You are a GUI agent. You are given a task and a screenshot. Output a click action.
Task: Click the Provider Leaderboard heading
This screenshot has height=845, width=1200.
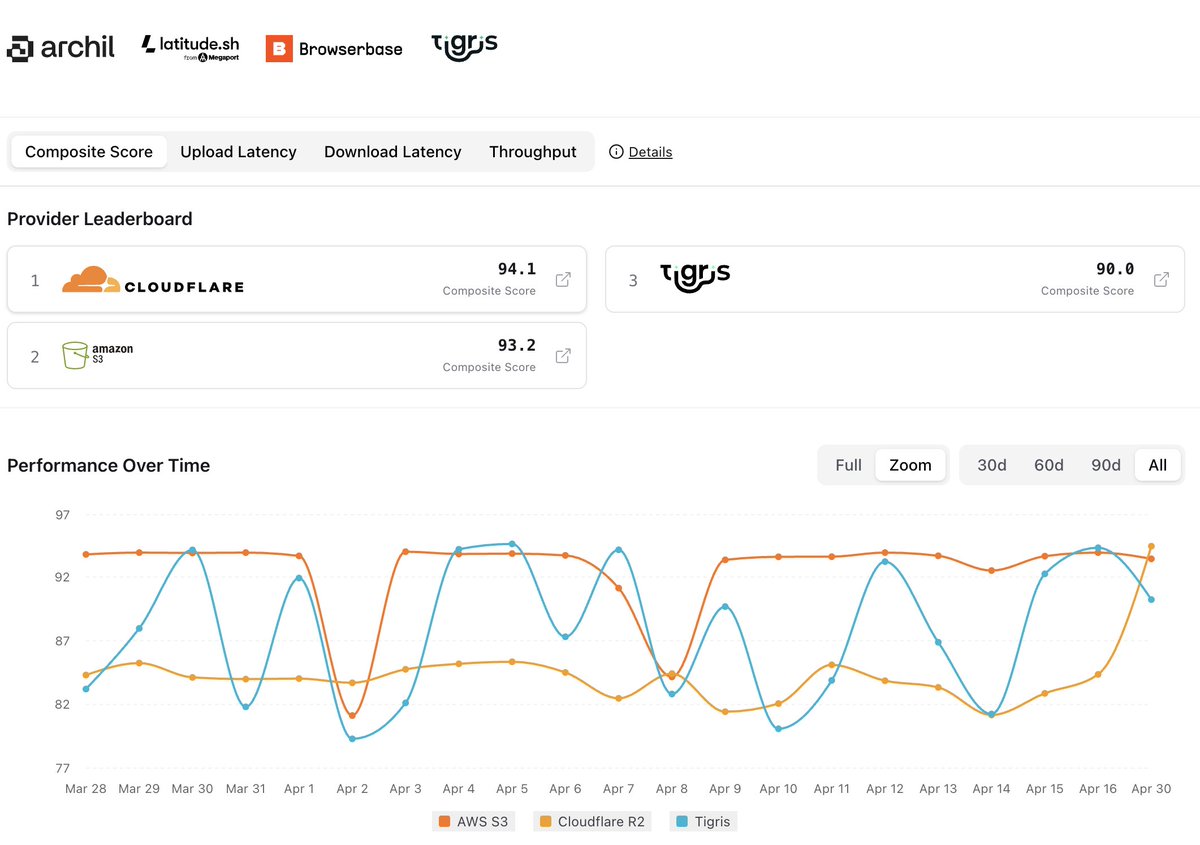(100, 219)
